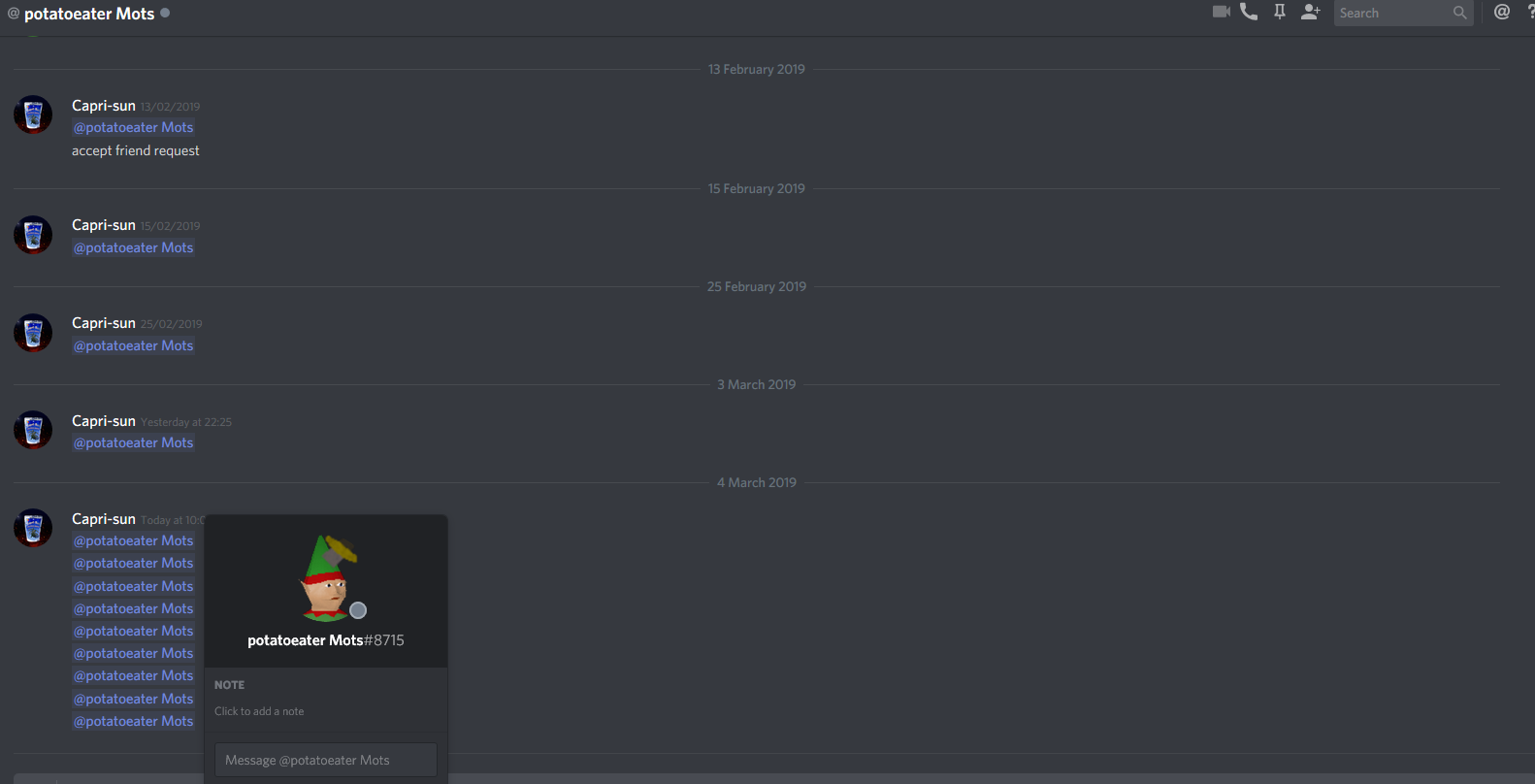Start a voice call via phone icon
The height and width of the screenshot is (784, 1535).
coord(1249,12)
